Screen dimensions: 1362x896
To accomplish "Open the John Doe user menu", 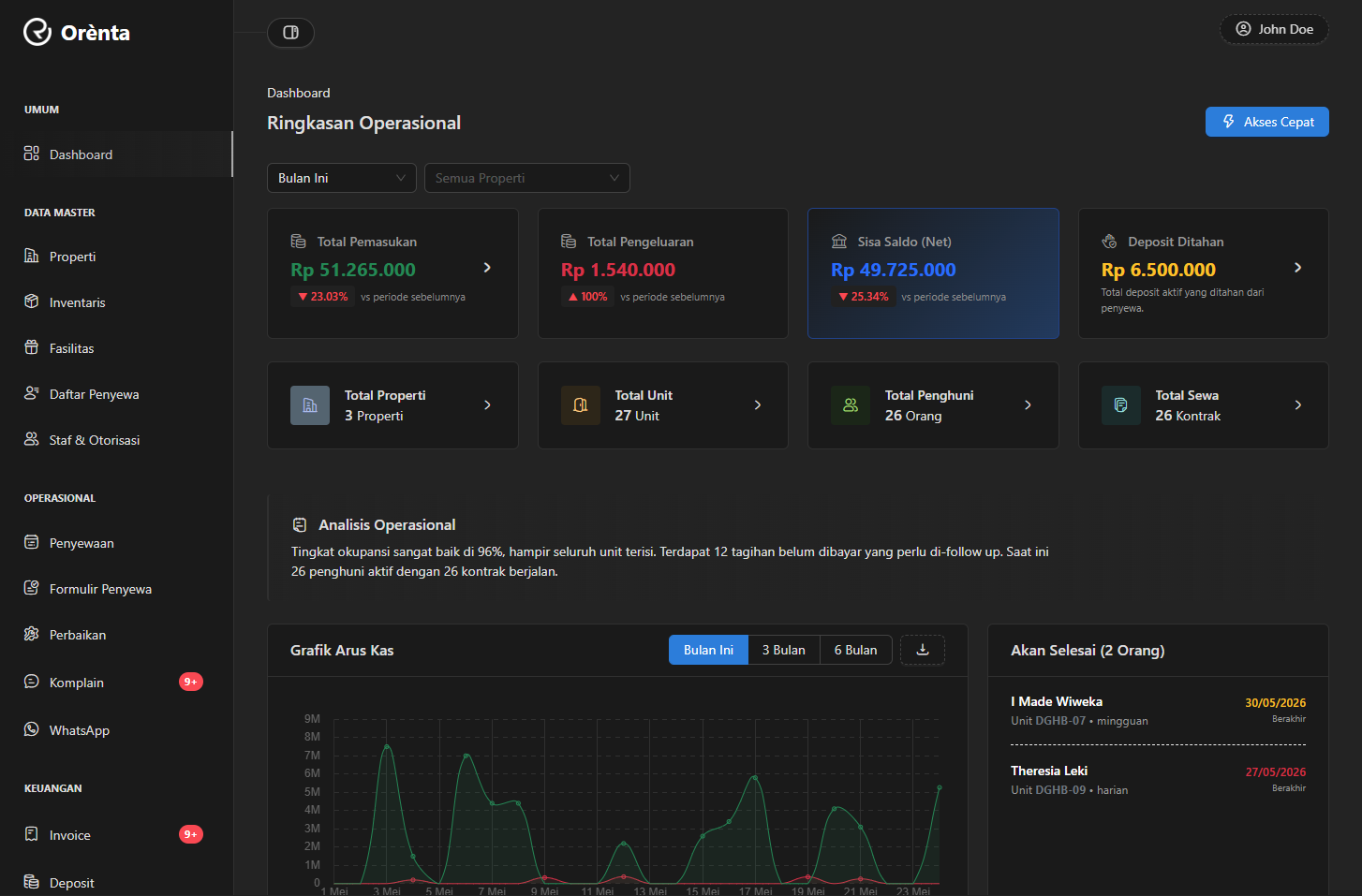I will pos(1274,29).
